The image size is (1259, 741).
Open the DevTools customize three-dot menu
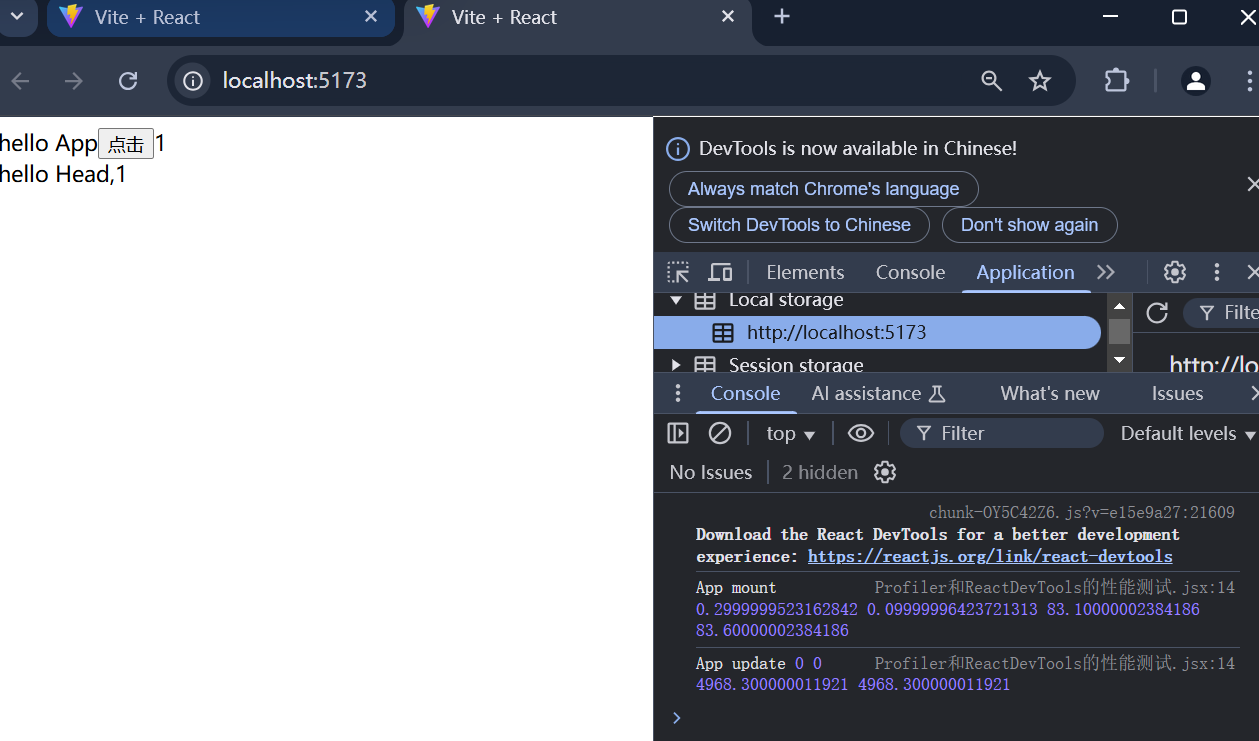1217,272
